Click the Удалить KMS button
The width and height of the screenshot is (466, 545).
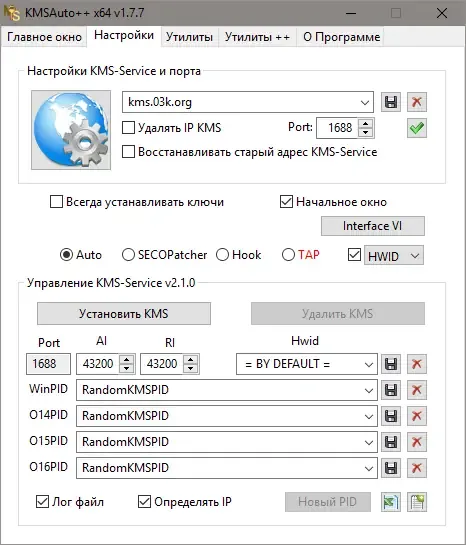point(338,314)
